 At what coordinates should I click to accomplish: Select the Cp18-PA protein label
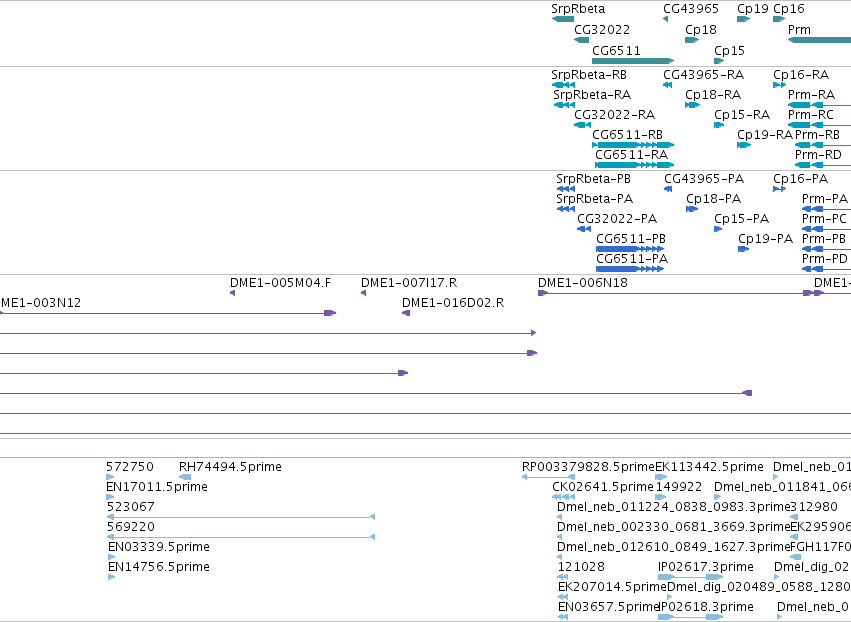[714, 199]
